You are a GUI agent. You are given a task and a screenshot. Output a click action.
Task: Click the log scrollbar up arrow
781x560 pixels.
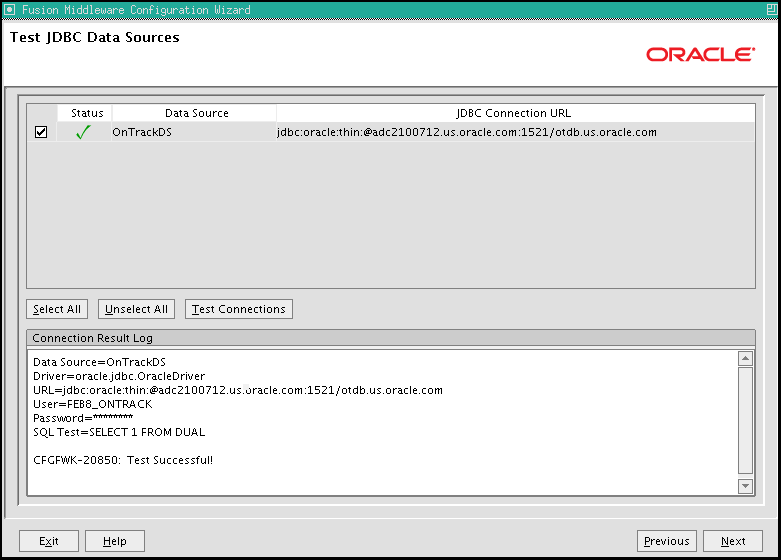745,358
